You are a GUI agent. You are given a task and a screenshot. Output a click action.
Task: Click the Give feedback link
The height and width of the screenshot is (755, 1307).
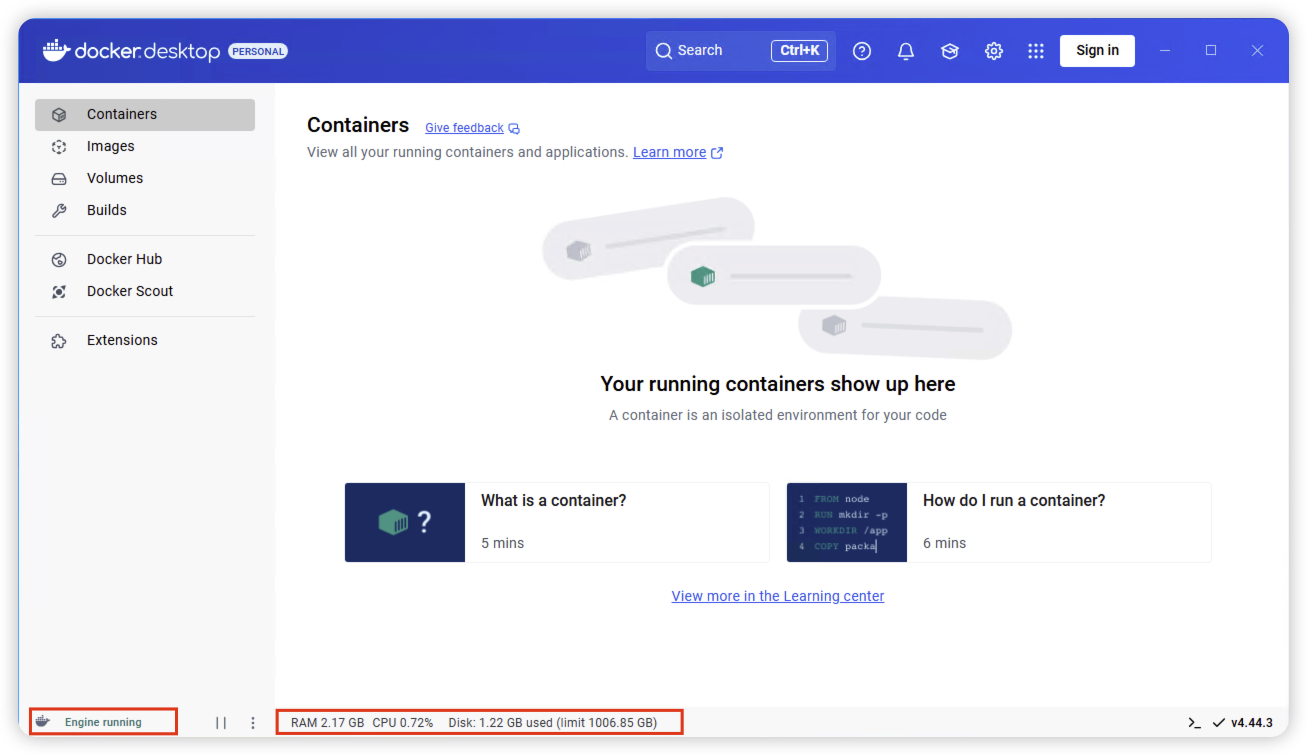pyautogui.click(x=464, y=128)
